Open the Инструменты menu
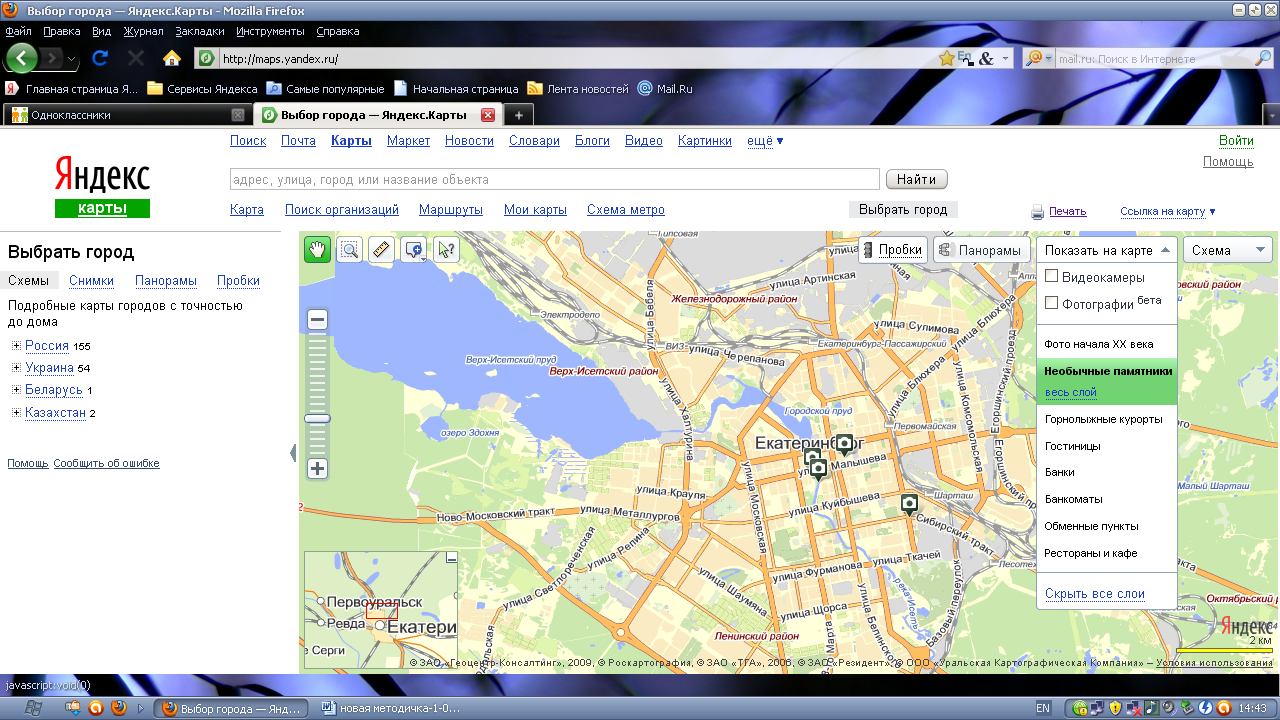1280x720 pixels. click(x=270, y=31)
